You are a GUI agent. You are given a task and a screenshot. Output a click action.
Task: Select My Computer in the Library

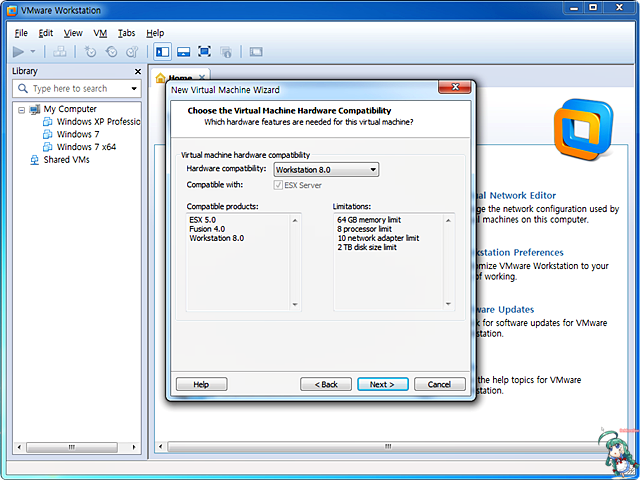(x=70, y=109)
